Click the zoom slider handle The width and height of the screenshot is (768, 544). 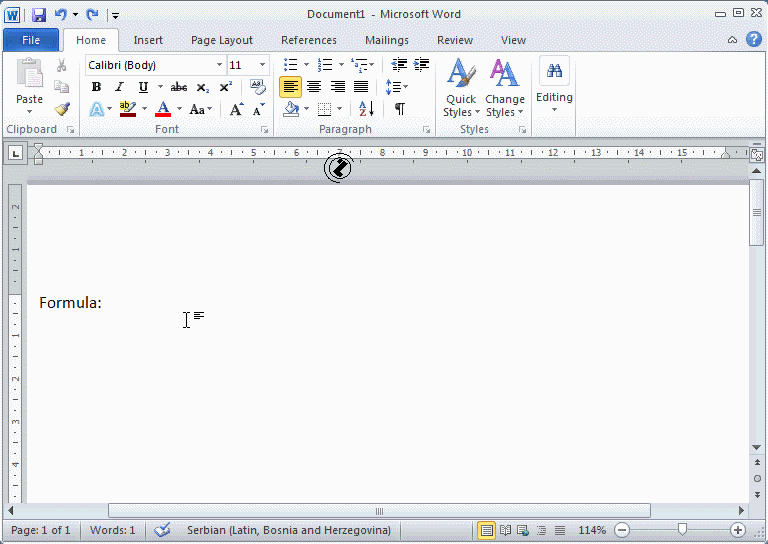click(x=682, y=530)
